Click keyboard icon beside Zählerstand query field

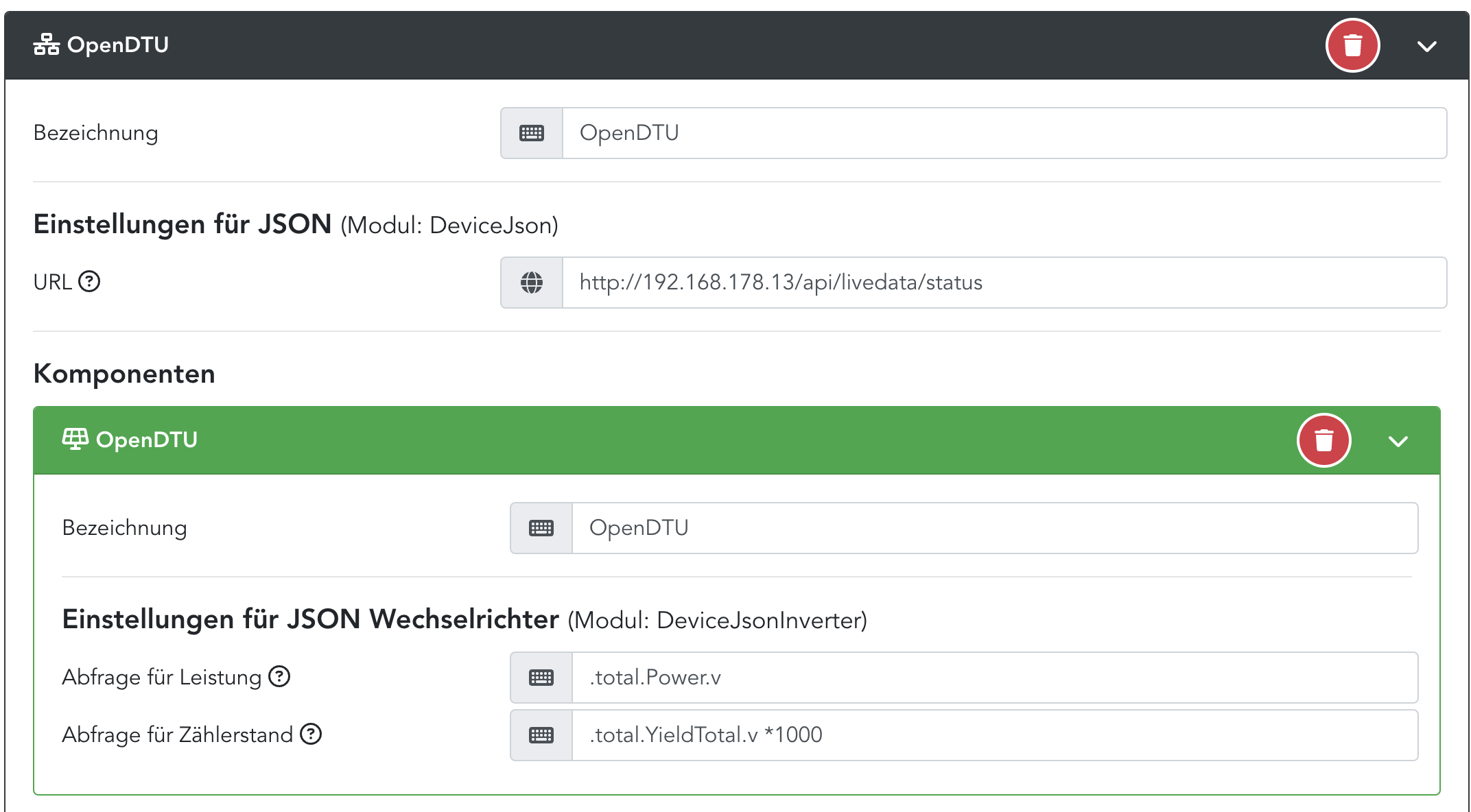[541, 735]
